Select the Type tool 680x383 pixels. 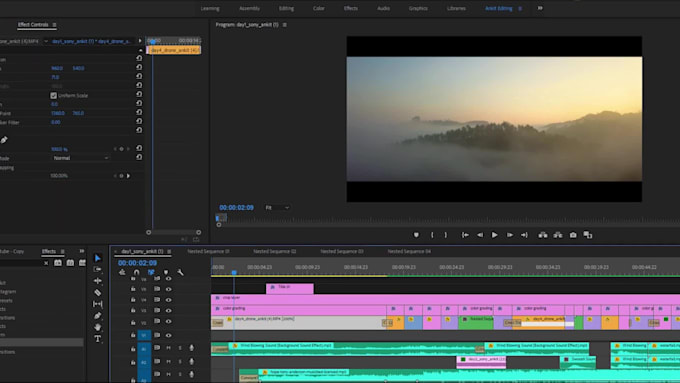98,339
